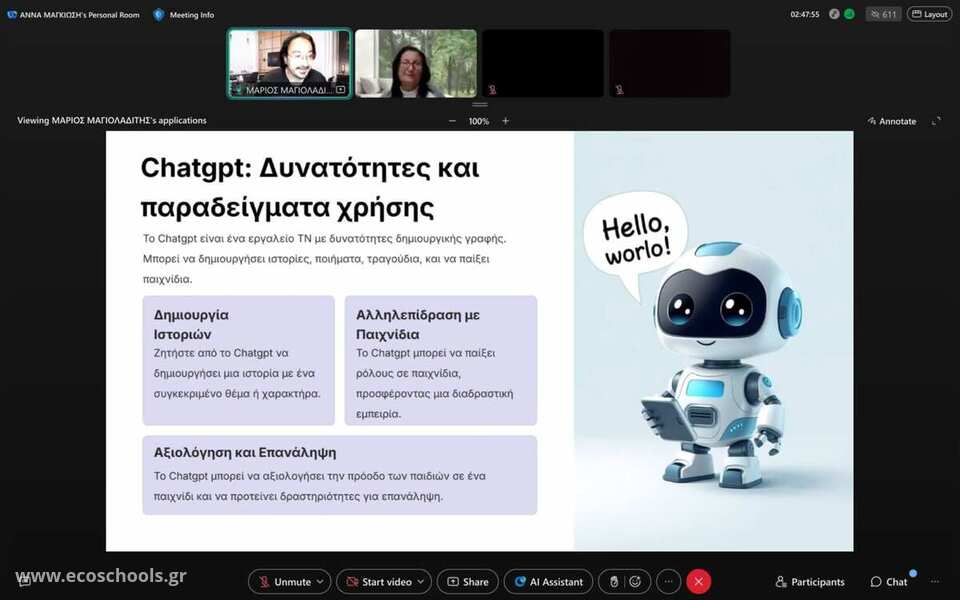
Task: Open more options in the center controls
Action: (x=669, y=582)
